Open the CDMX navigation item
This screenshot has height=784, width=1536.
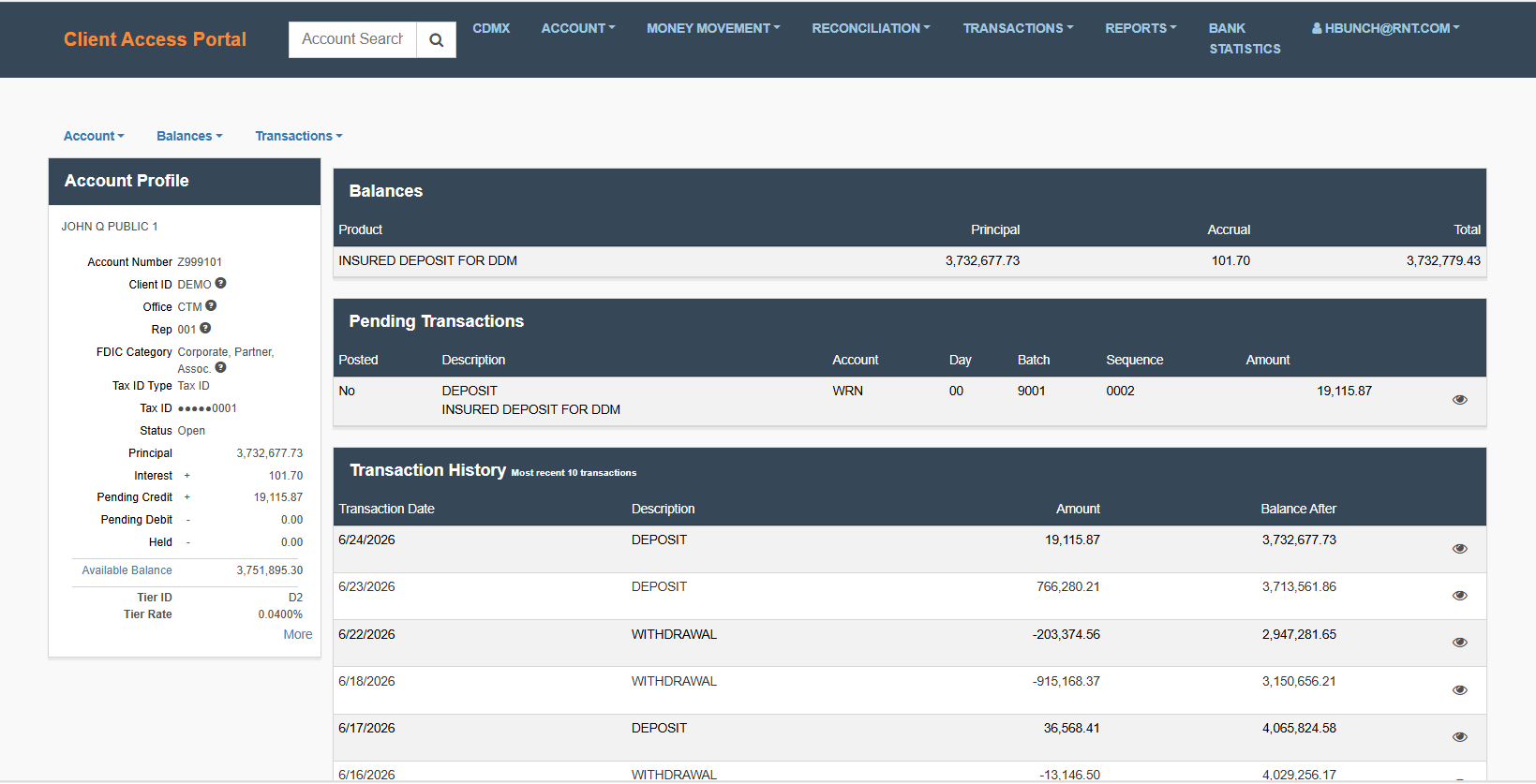point(491,28)
